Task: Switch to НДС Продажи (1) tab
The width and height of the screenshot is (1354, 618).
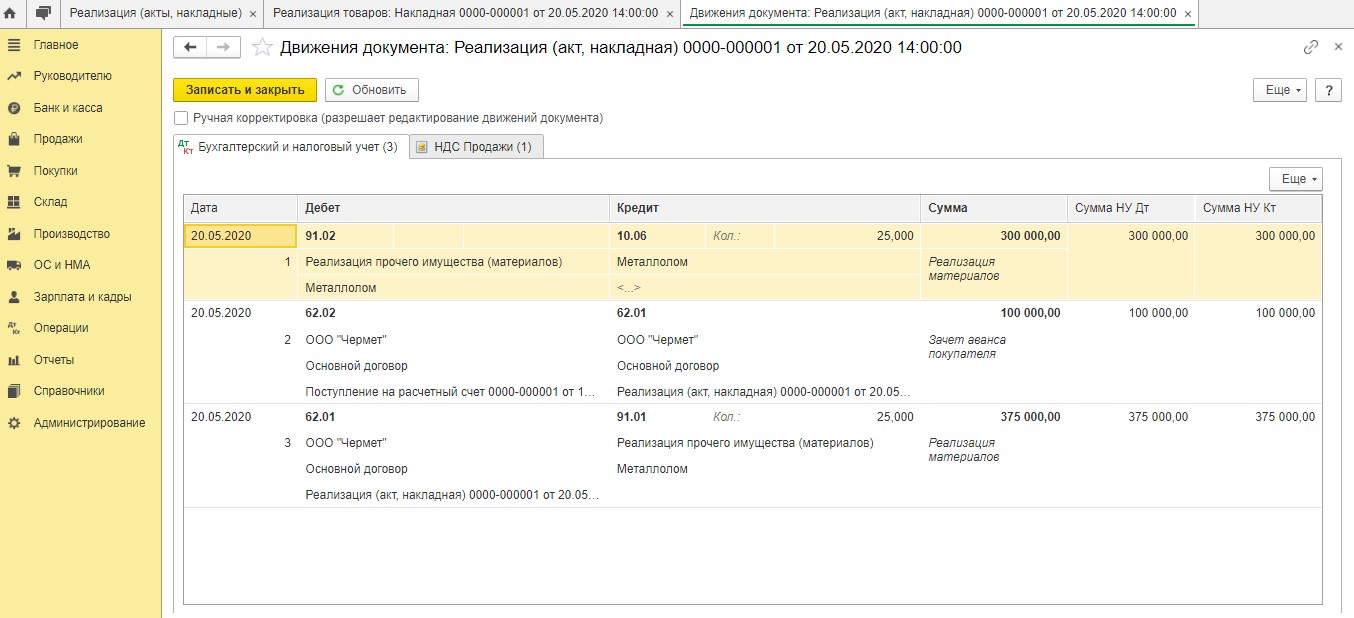Action: [476, 147]
